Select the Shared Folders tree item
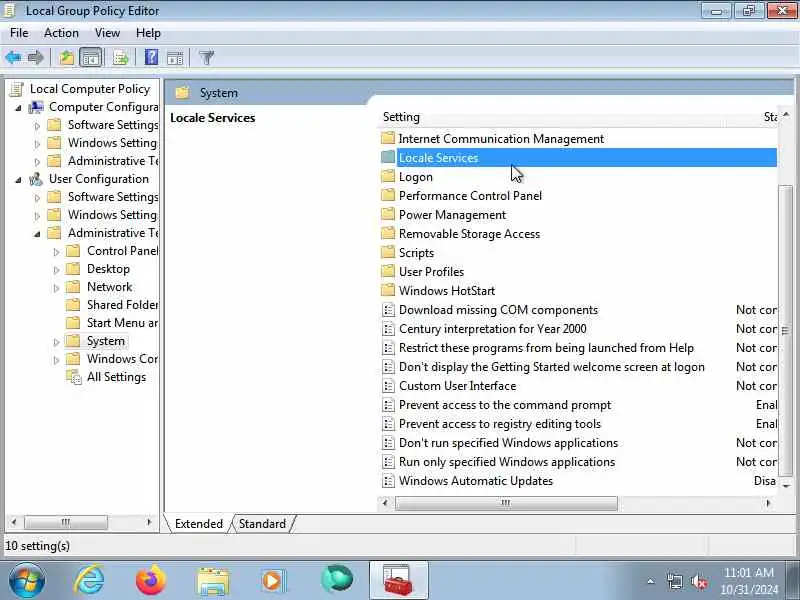The image size is (800, 600). tap(122, 305)
